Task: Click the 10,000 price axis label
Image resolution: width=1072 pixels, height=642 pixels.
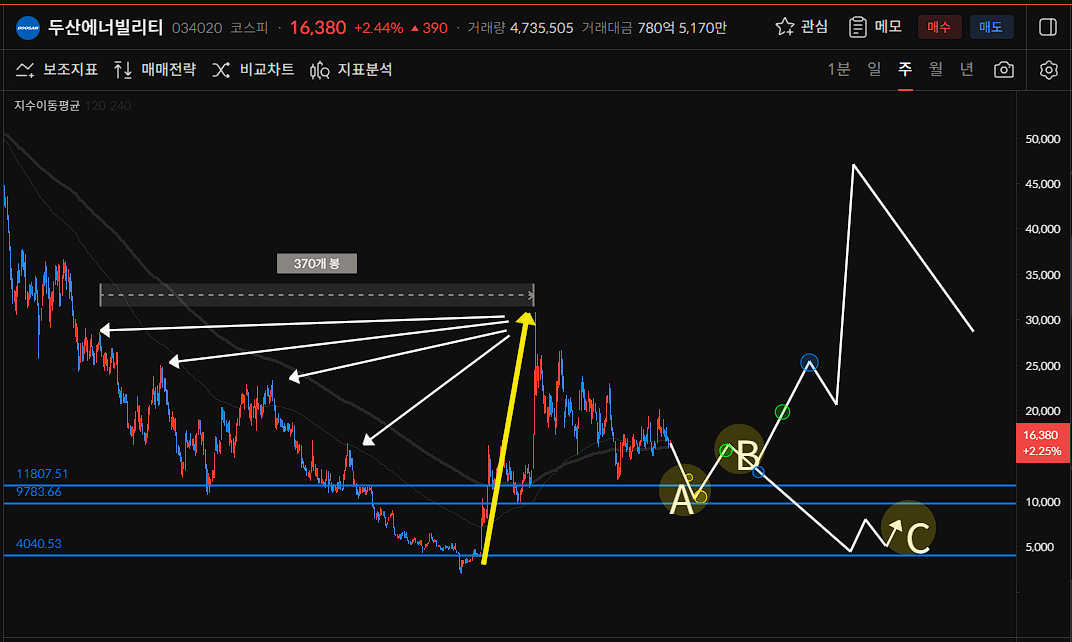Action: click(x=1043, y=502)
